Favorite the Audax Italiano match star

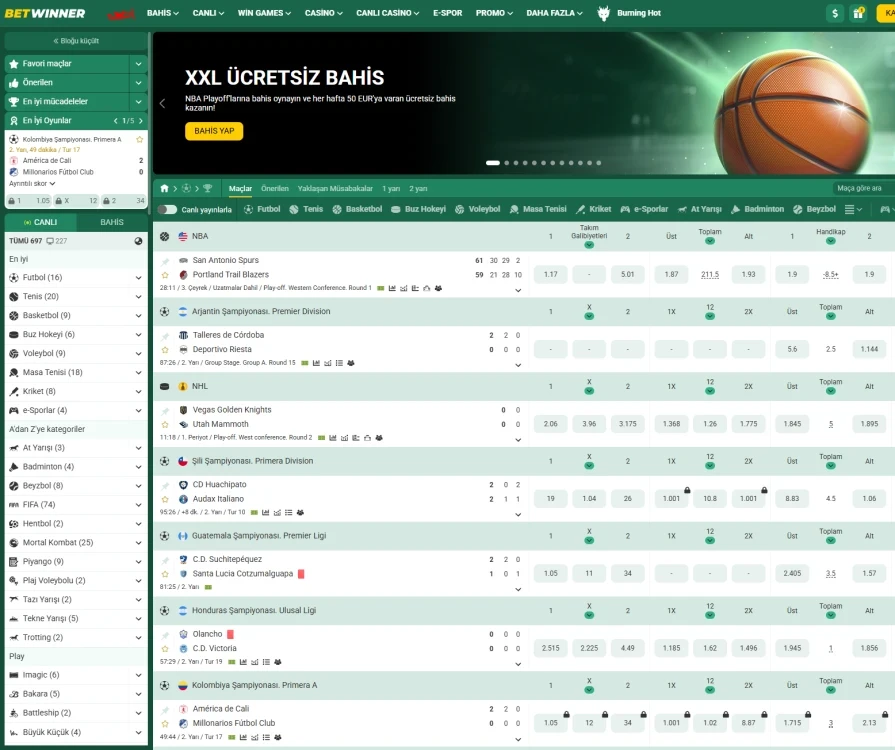pos(165,499)
